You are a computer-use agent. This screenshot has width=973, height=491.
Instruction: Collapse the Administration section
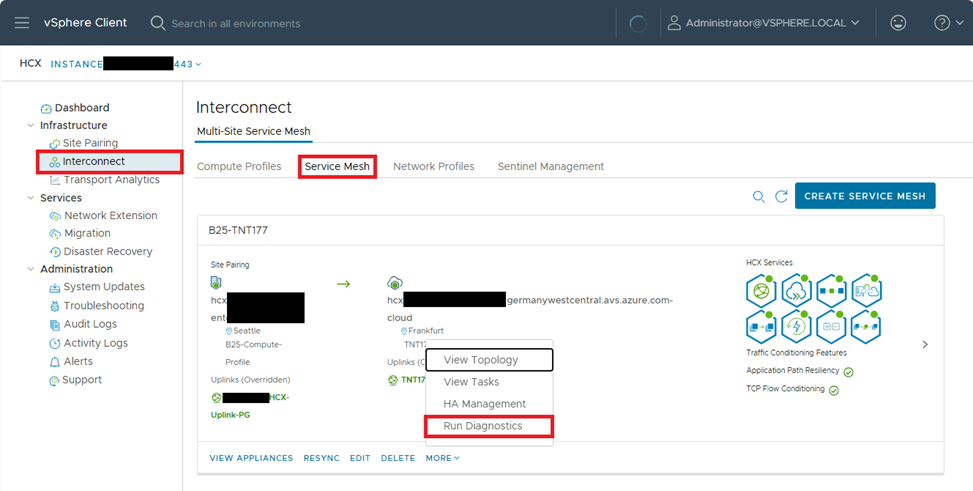[30, 269]
